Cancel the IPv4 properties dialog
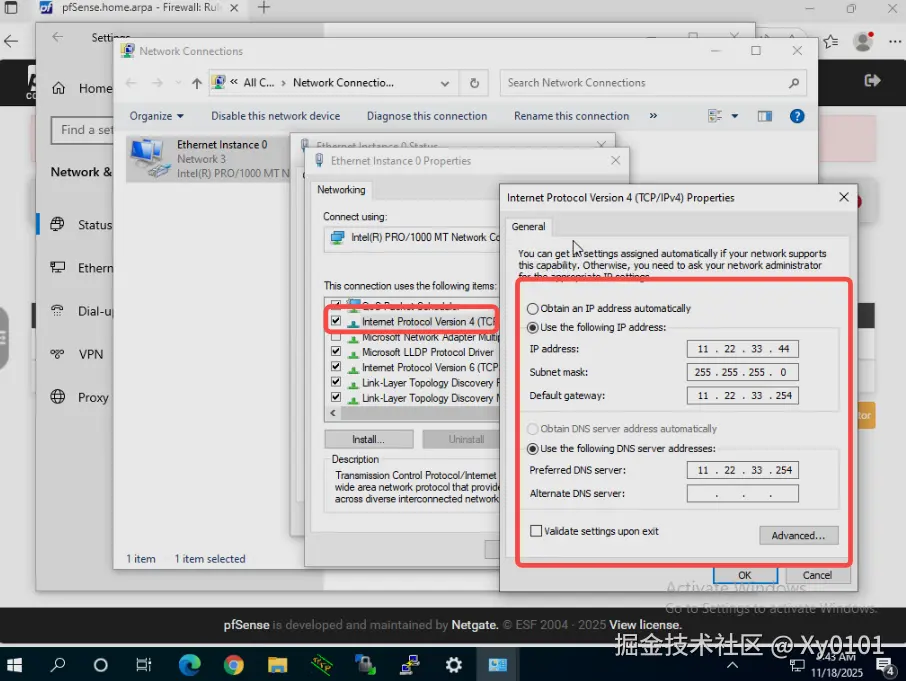Viewport: 906px width, 681px height. pos(816,575)
